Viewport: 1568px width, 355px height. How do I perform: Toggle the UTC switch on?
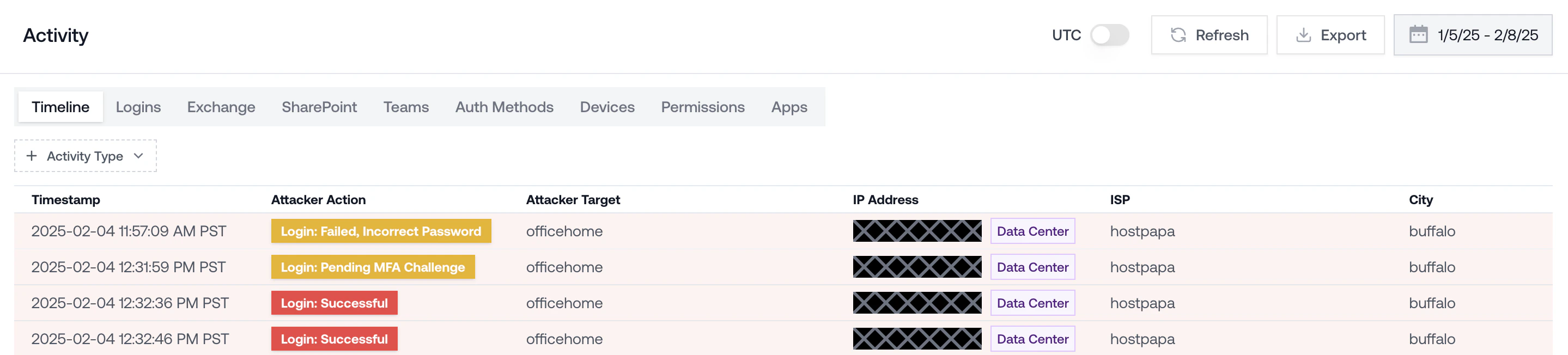(1108, 35)
